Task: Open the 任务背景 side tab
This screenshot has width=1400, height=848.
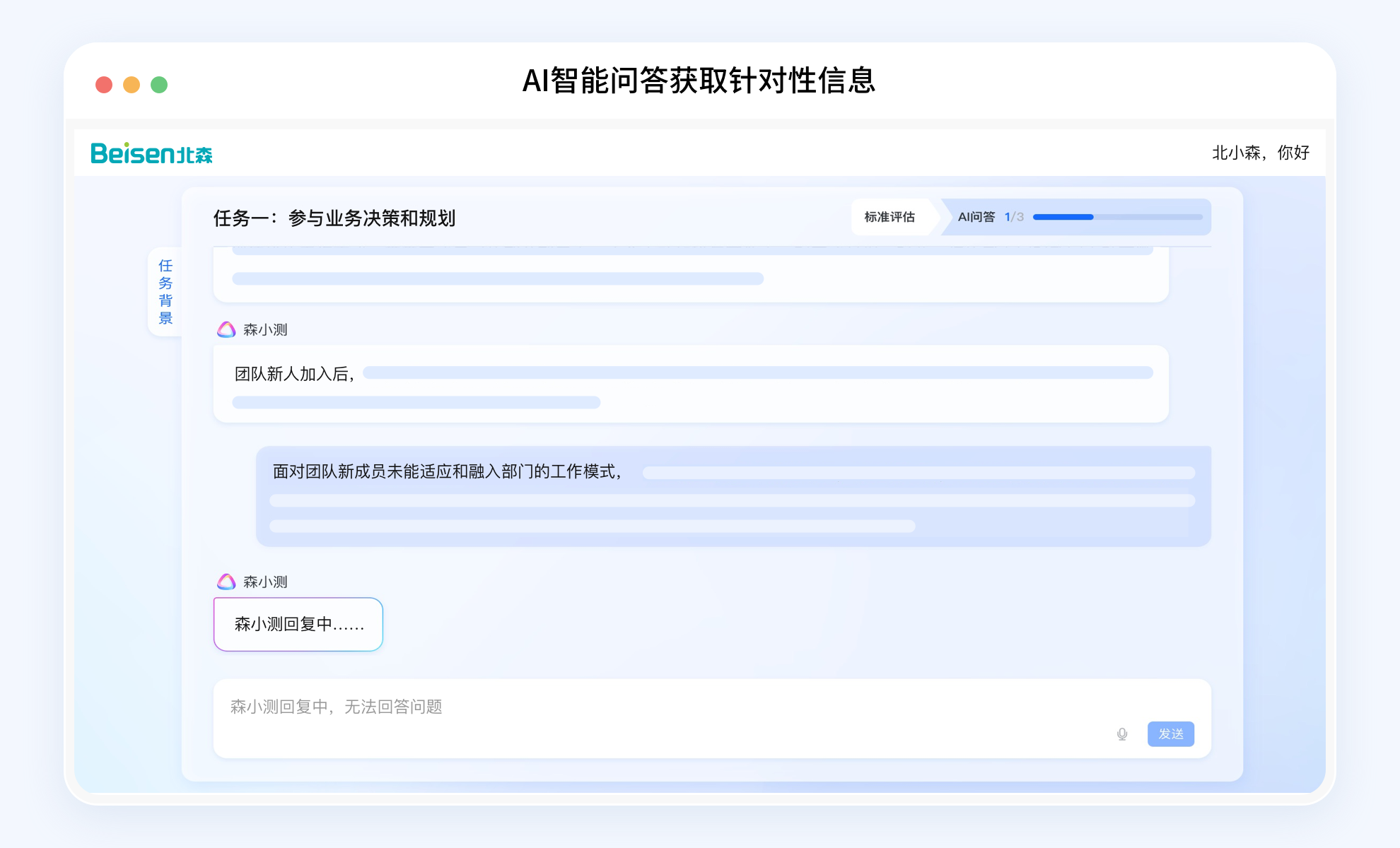Action: point(165,292)
